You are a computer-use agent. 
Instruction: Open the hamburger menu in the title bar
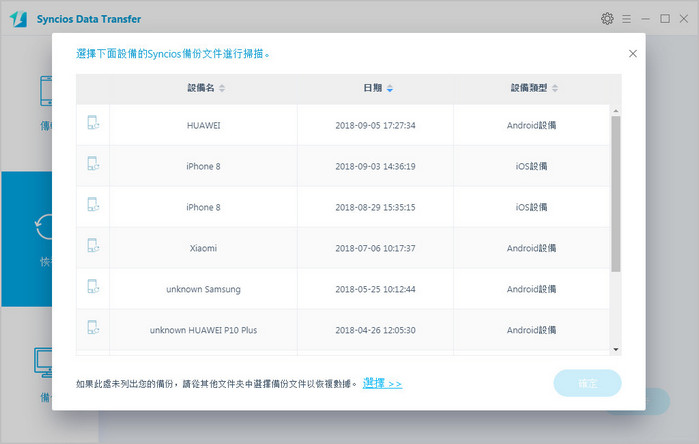coord(626,19)
